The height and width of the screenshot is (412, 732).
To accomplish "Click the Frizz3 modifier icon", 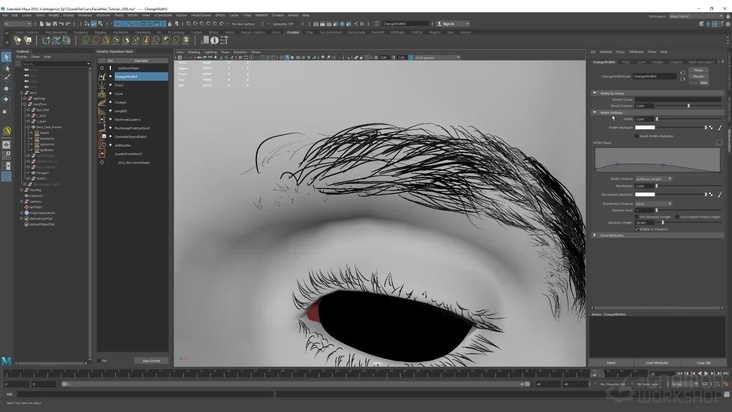I will coord(102,85).
